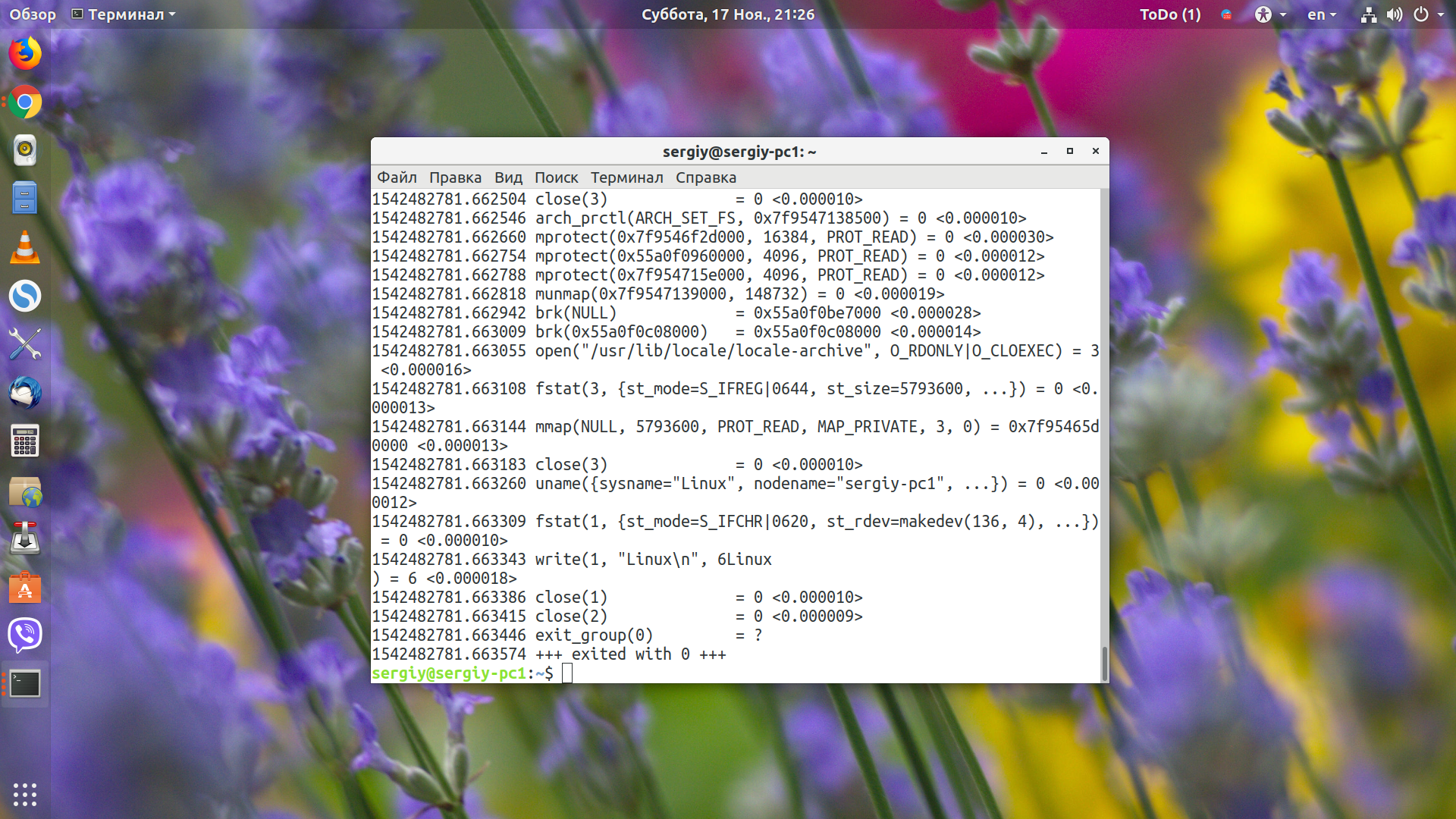Open the volume control in system tray
1456x819 pixels.
[x=1395, y=14]
